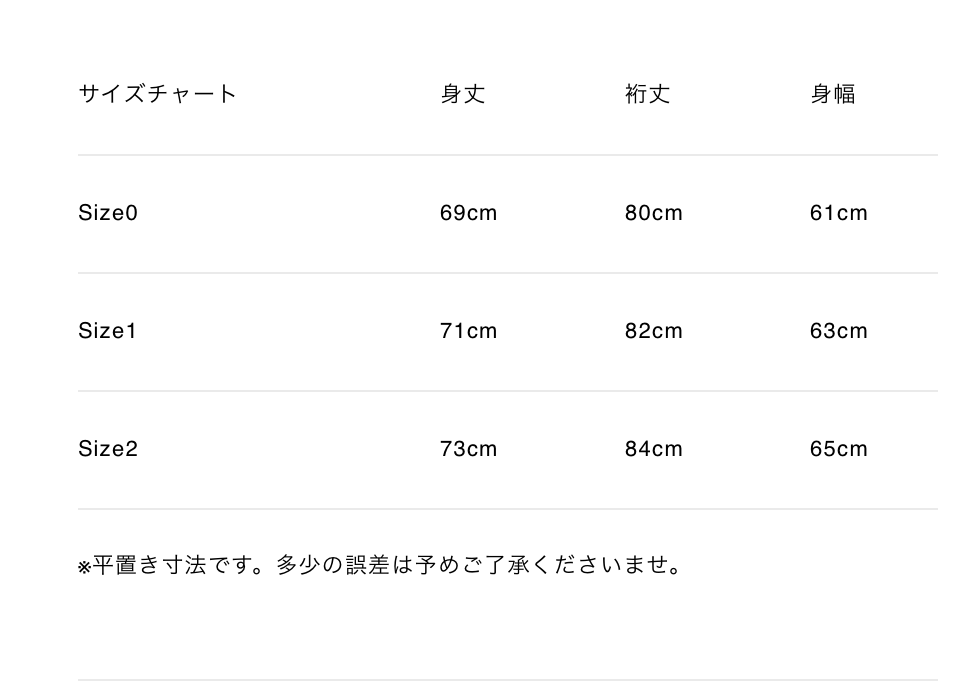Image resolution: width=958 pixels, height=682 pixels.
Task: Select the 71cm length value
Action: click(x=468, y=331)
